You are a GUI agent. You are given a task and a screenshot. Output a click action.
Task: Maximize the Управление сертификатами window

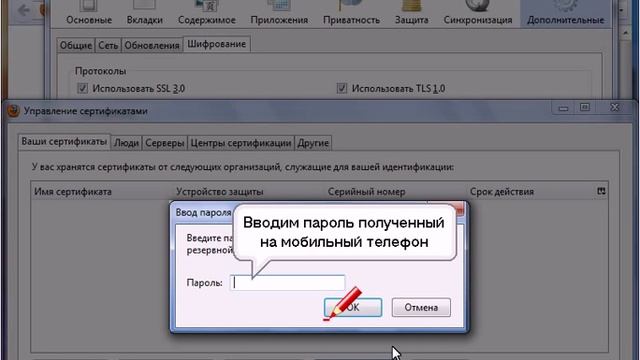pos(585,107)
